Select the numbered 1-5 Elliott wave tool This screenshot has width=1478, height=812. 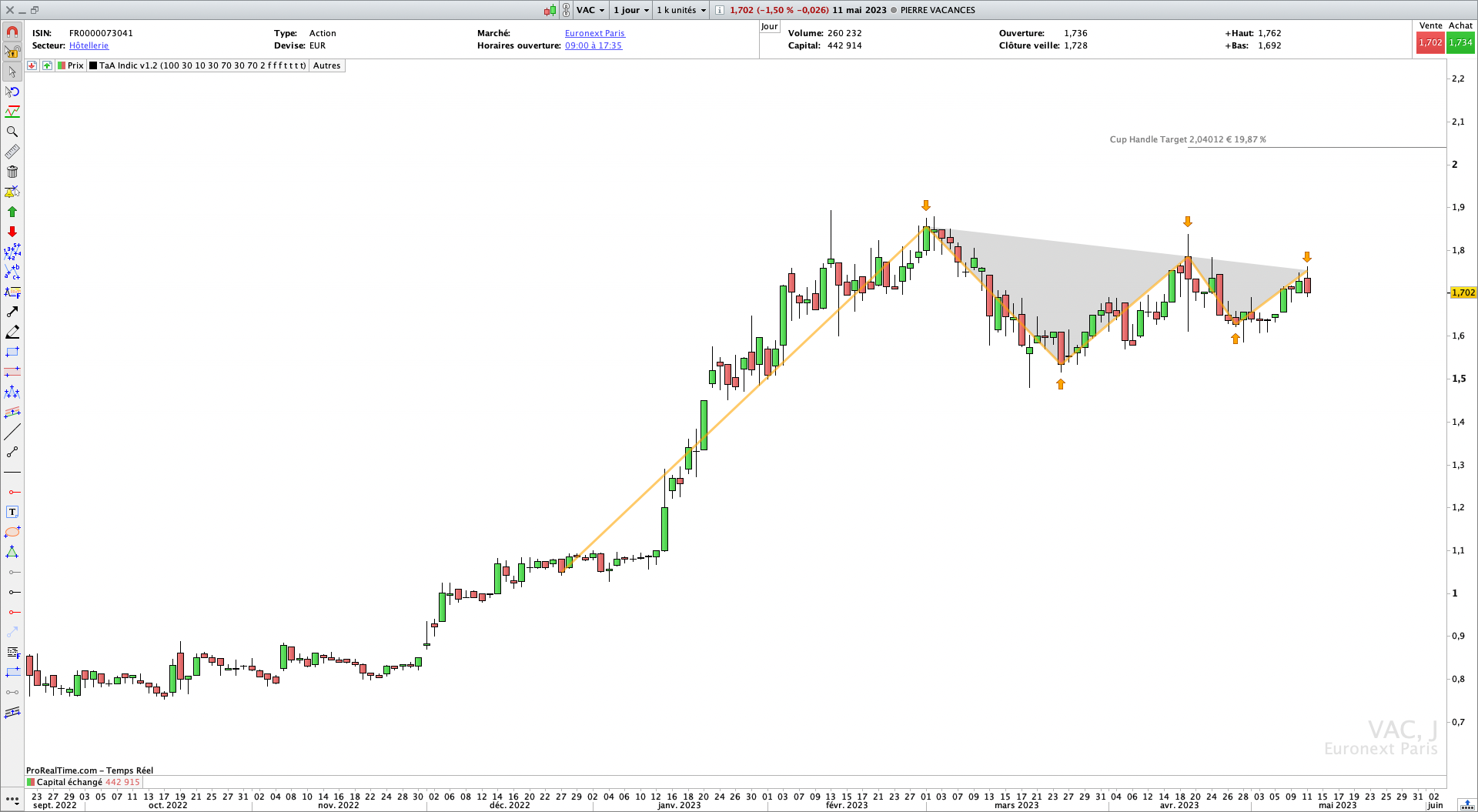click(12, 252)
